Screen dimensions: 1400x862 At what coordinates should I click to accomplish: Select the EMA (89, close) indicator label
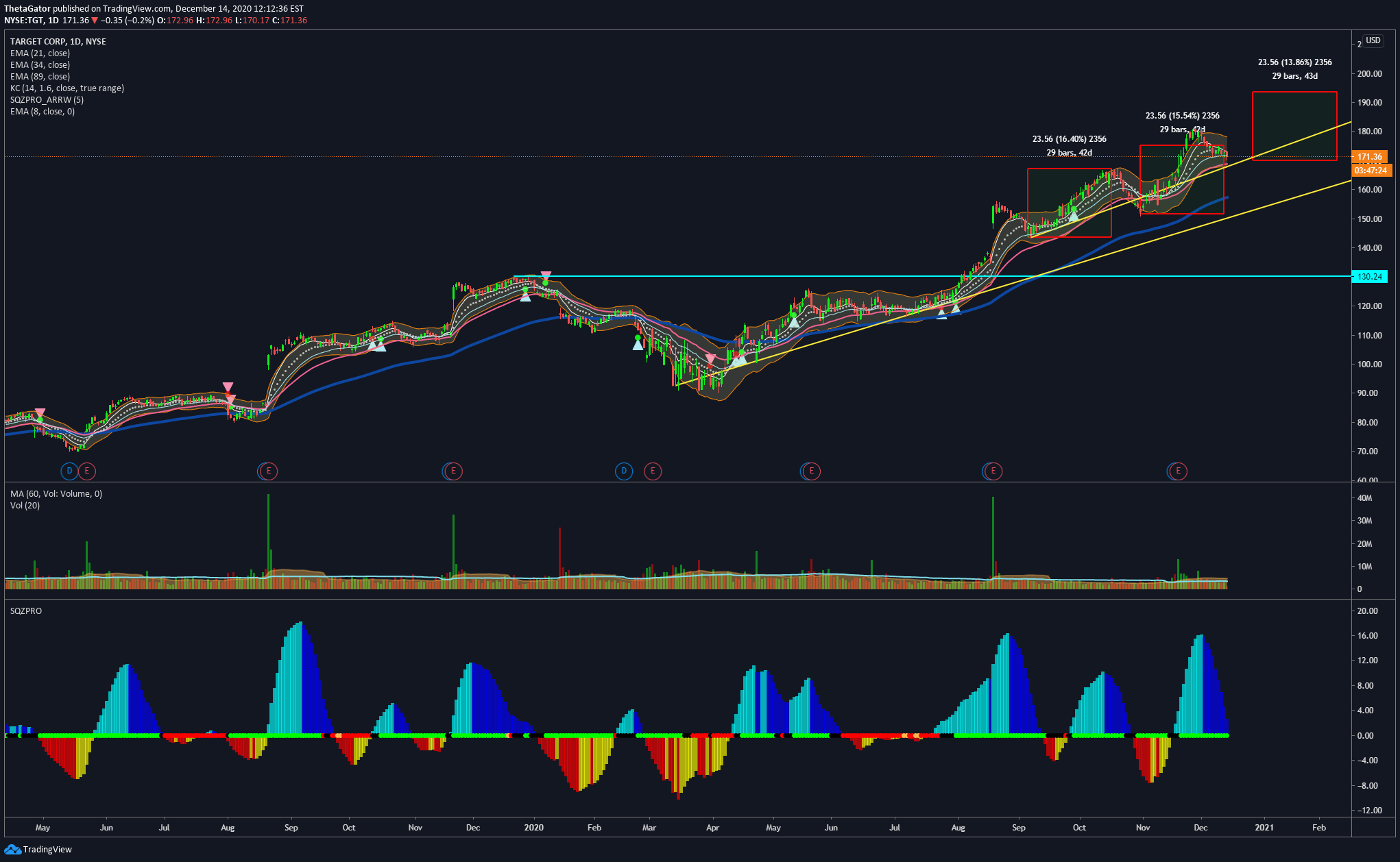click(40, 77)
